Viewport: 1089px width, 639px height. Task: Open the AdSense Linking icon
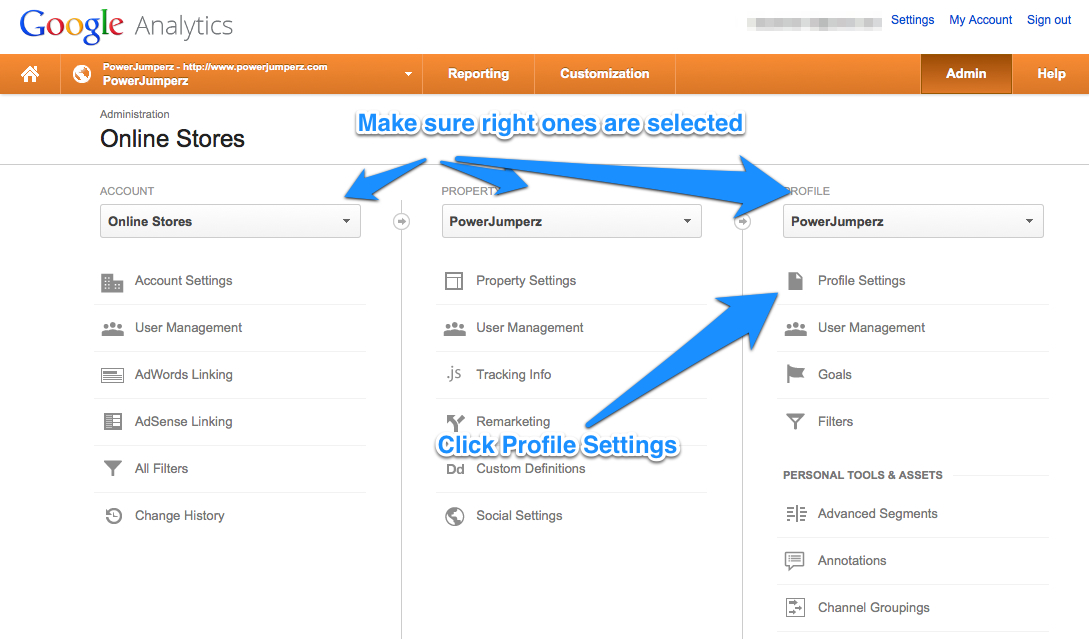pos(113,422)
